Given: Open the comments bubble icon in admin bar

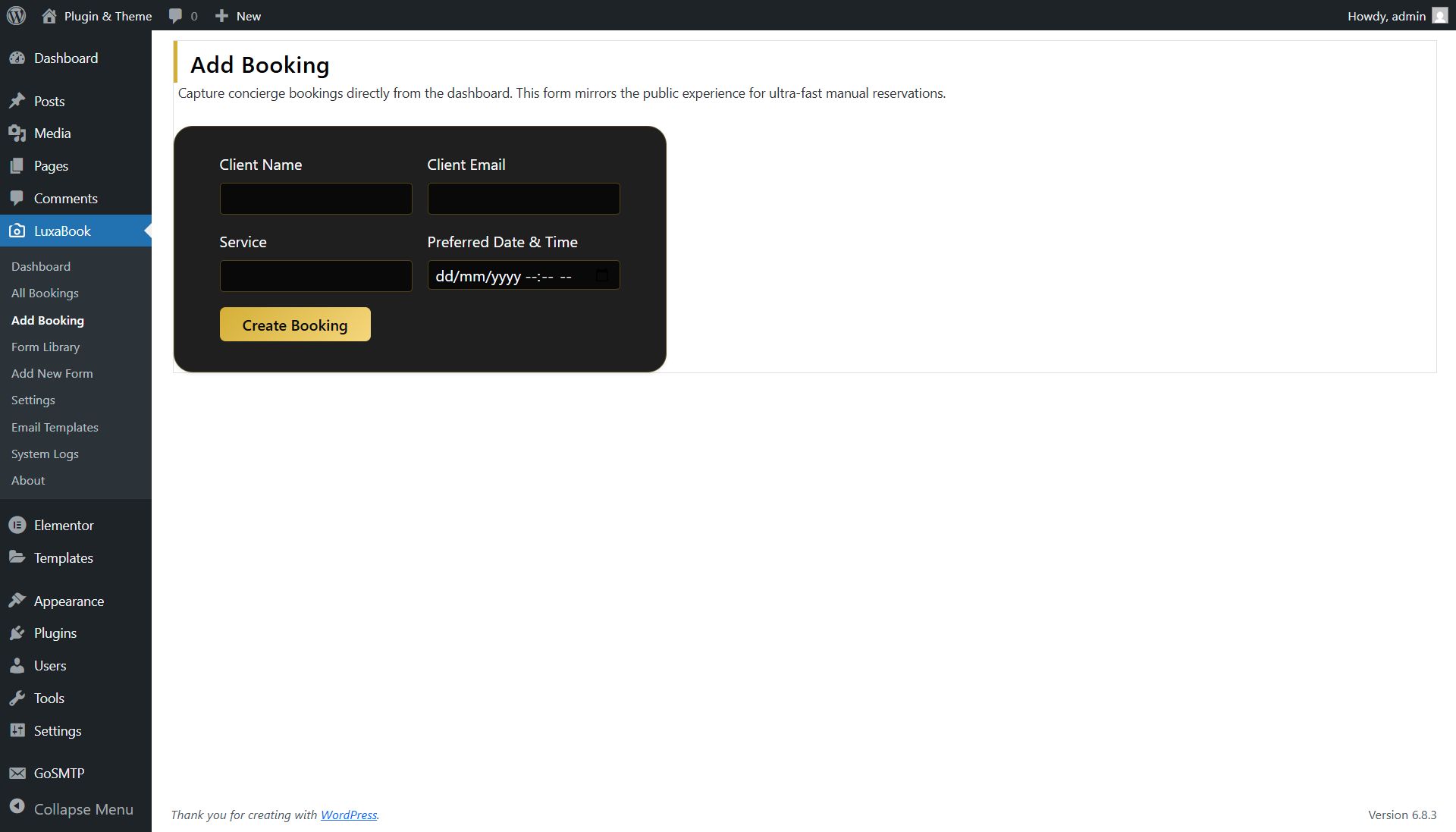Looking at the screenshot, I should click(x=175, y=16).
